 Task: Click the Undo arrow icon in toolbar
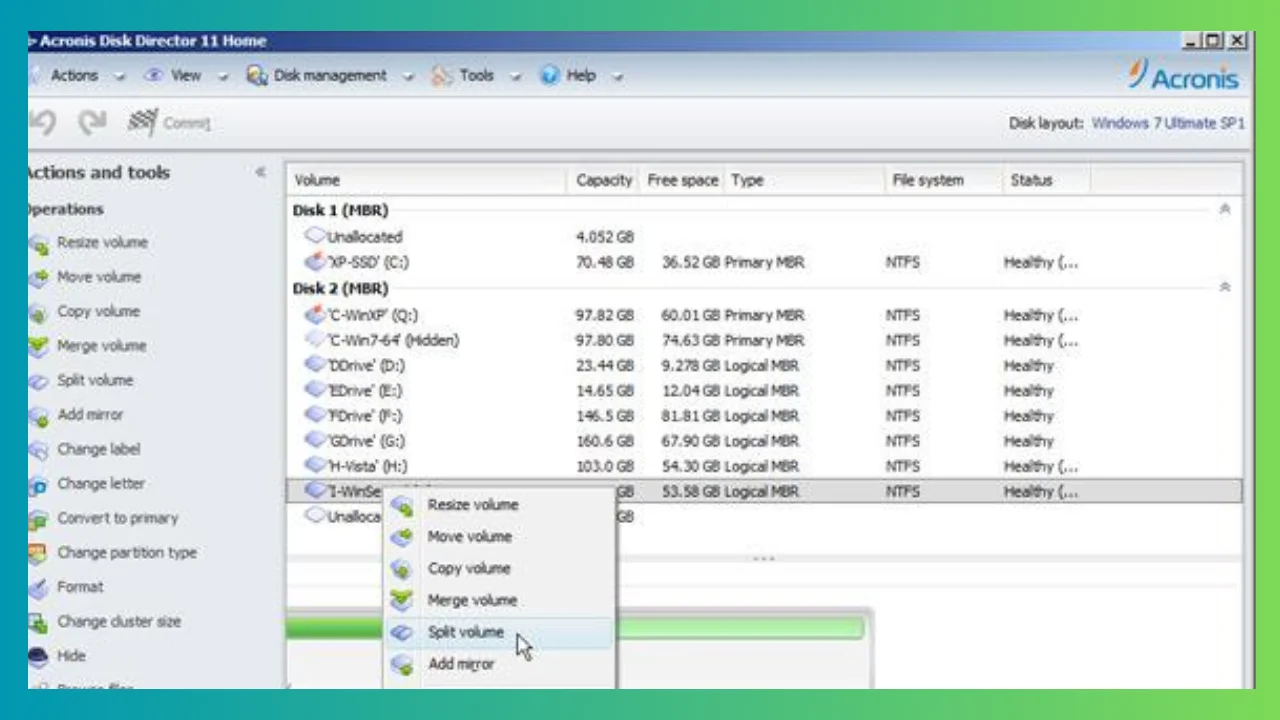point(42,123)
